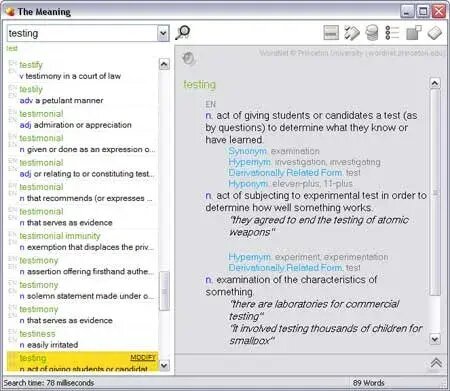Click the MODIFY link on testing entry
Screen dimensions: 450x391
point(143,358)
